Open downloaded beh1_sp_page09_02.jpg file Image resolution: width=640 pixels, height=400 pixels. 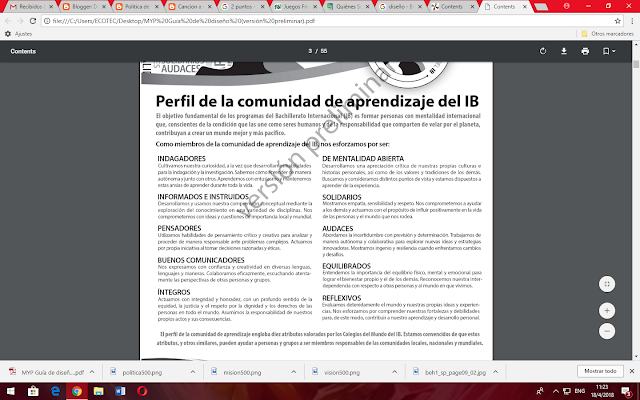[450, 372]
